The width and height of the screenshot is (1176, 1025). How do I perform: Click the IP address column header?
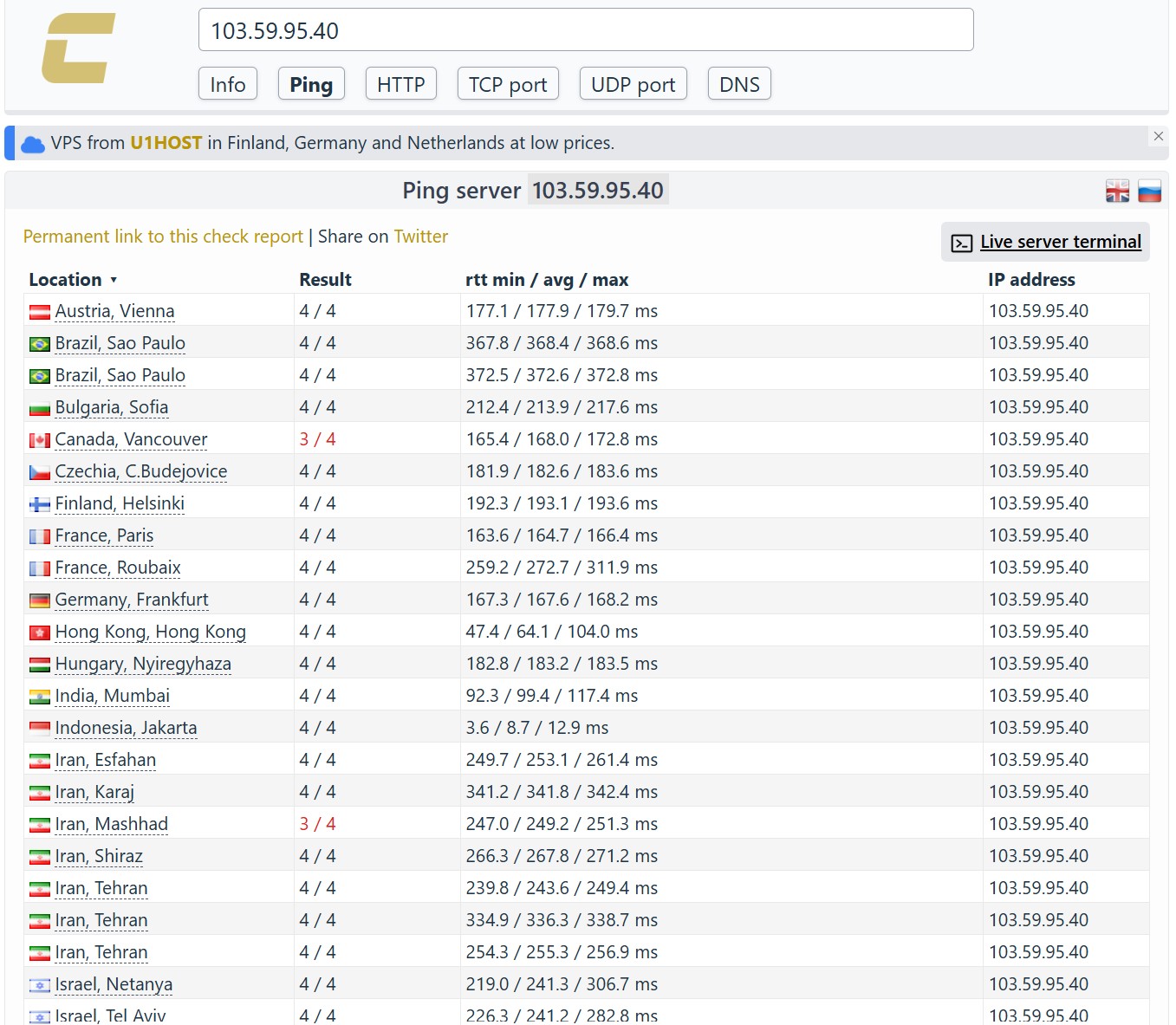click(1031, 280)
